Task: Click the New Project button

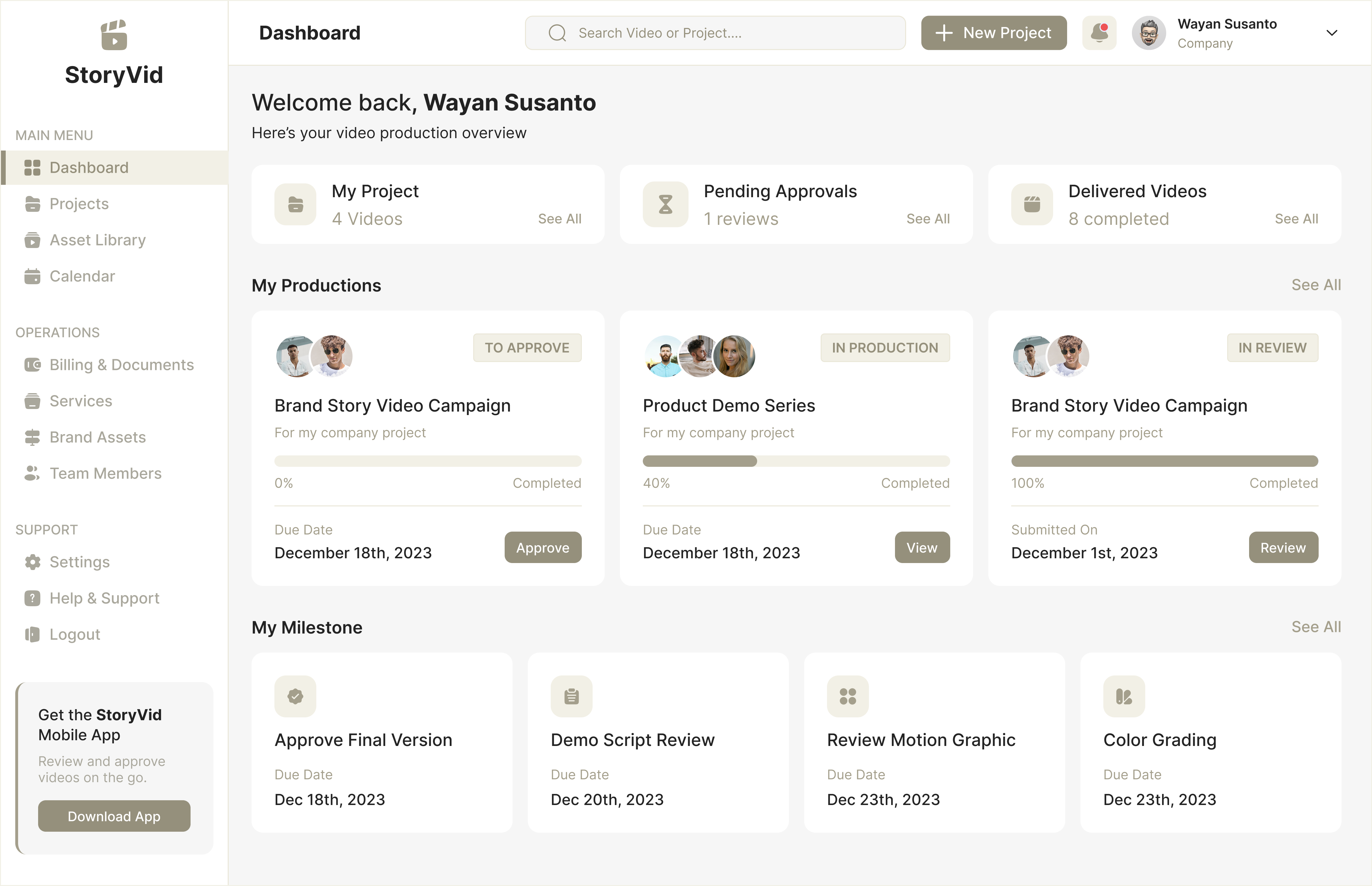Action: tap(993, 33)
